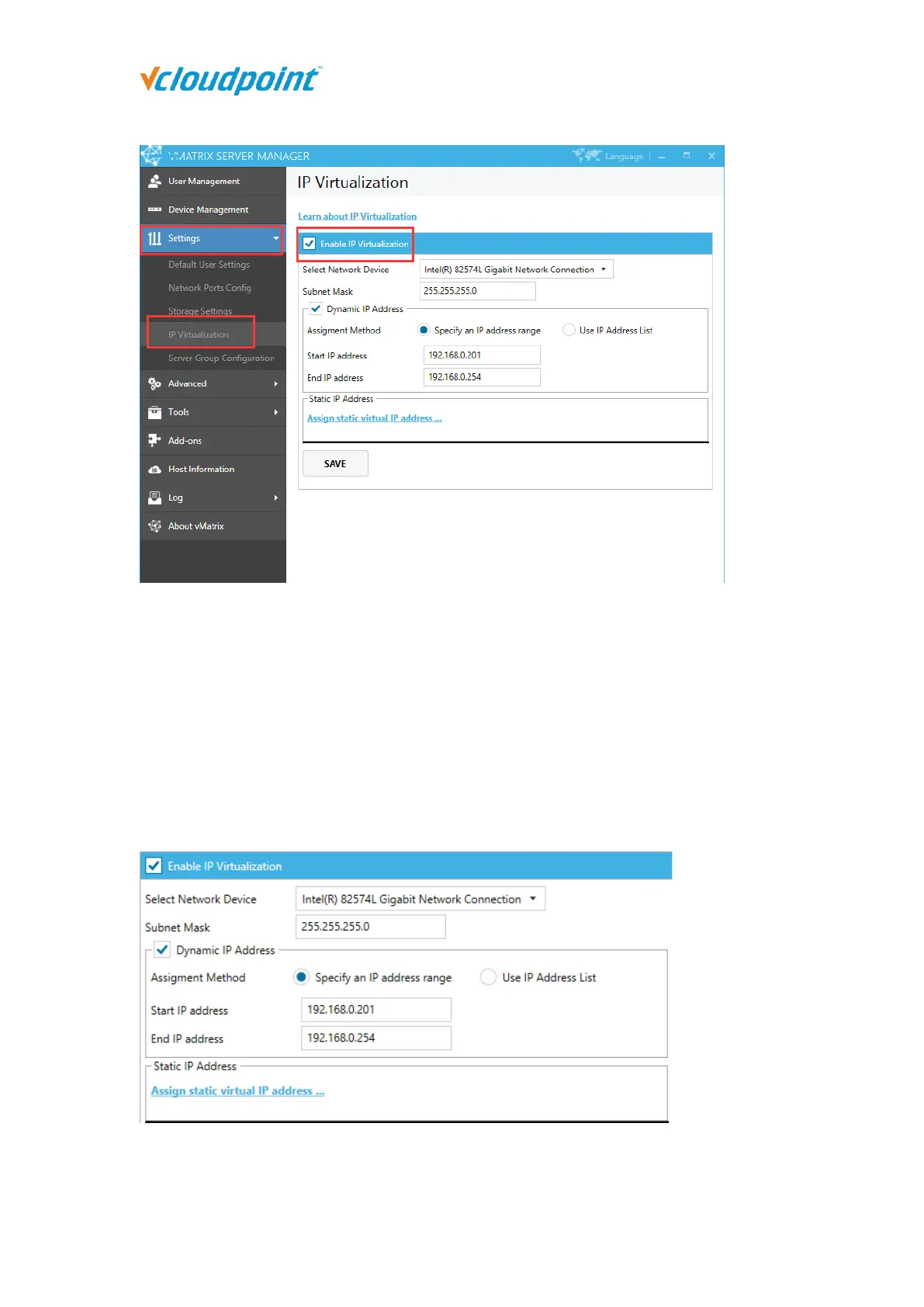Viewport: 924px width, 1307px height.
Task: Expand the Advanced submenu arrow
Action: (x=275, y=383)
